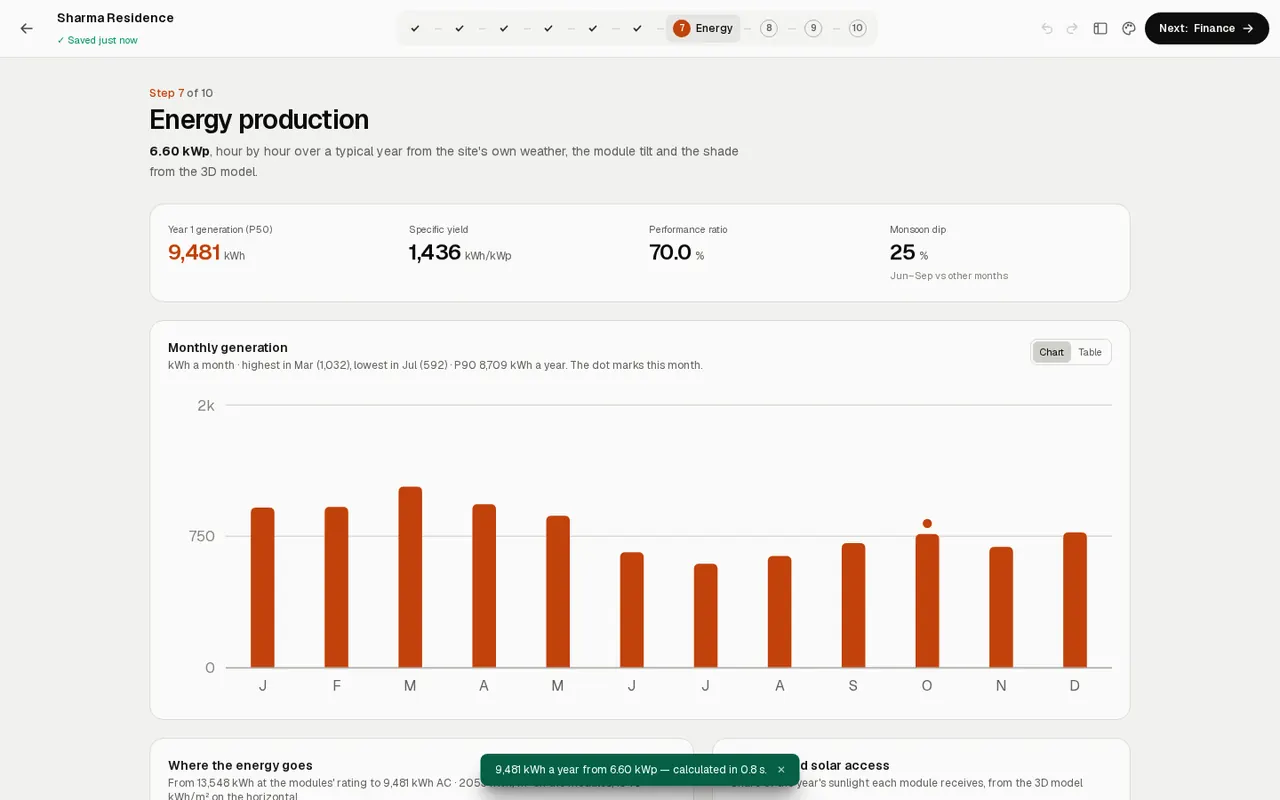
Task: Go back using the left arrow icon
Action: click(x=26, y=28)
